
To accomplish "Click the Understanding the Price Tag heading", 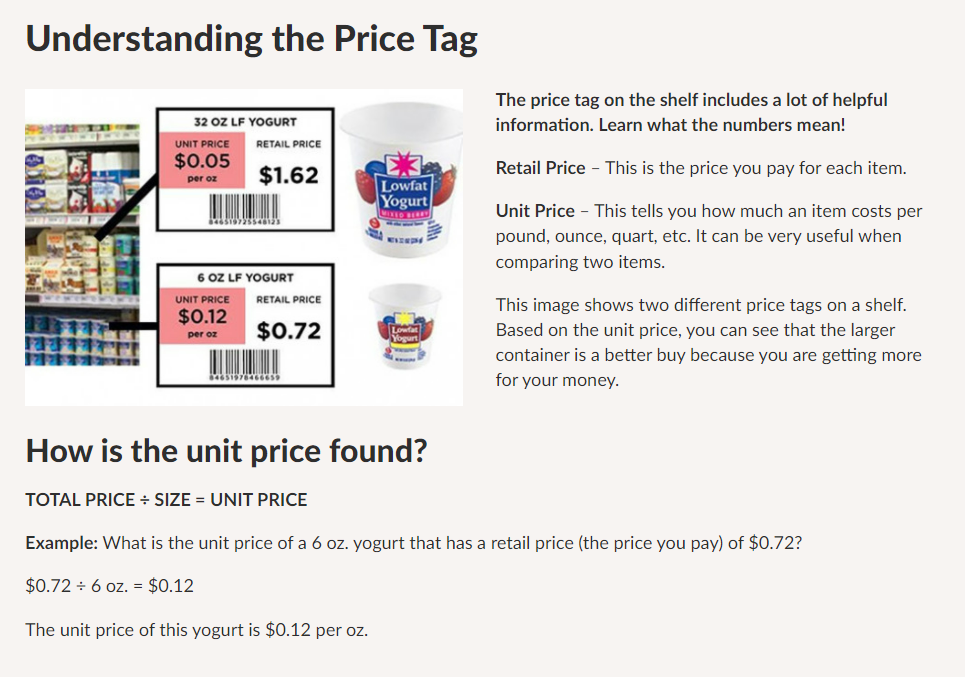I will tap(252, 39).
